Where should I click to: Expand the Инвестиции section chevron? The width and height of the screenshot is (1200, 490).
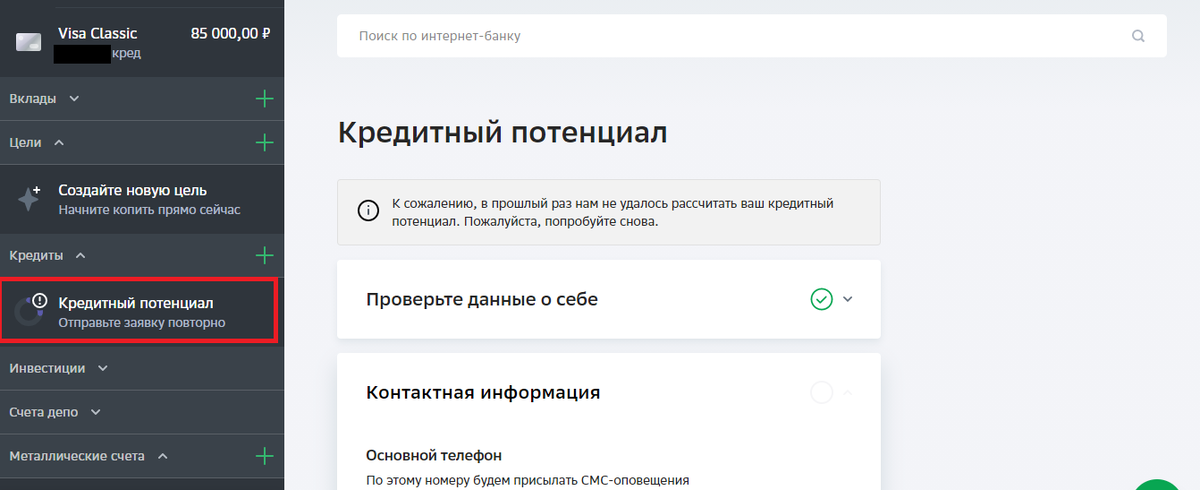pyautogui.click(x=102, y=368)
